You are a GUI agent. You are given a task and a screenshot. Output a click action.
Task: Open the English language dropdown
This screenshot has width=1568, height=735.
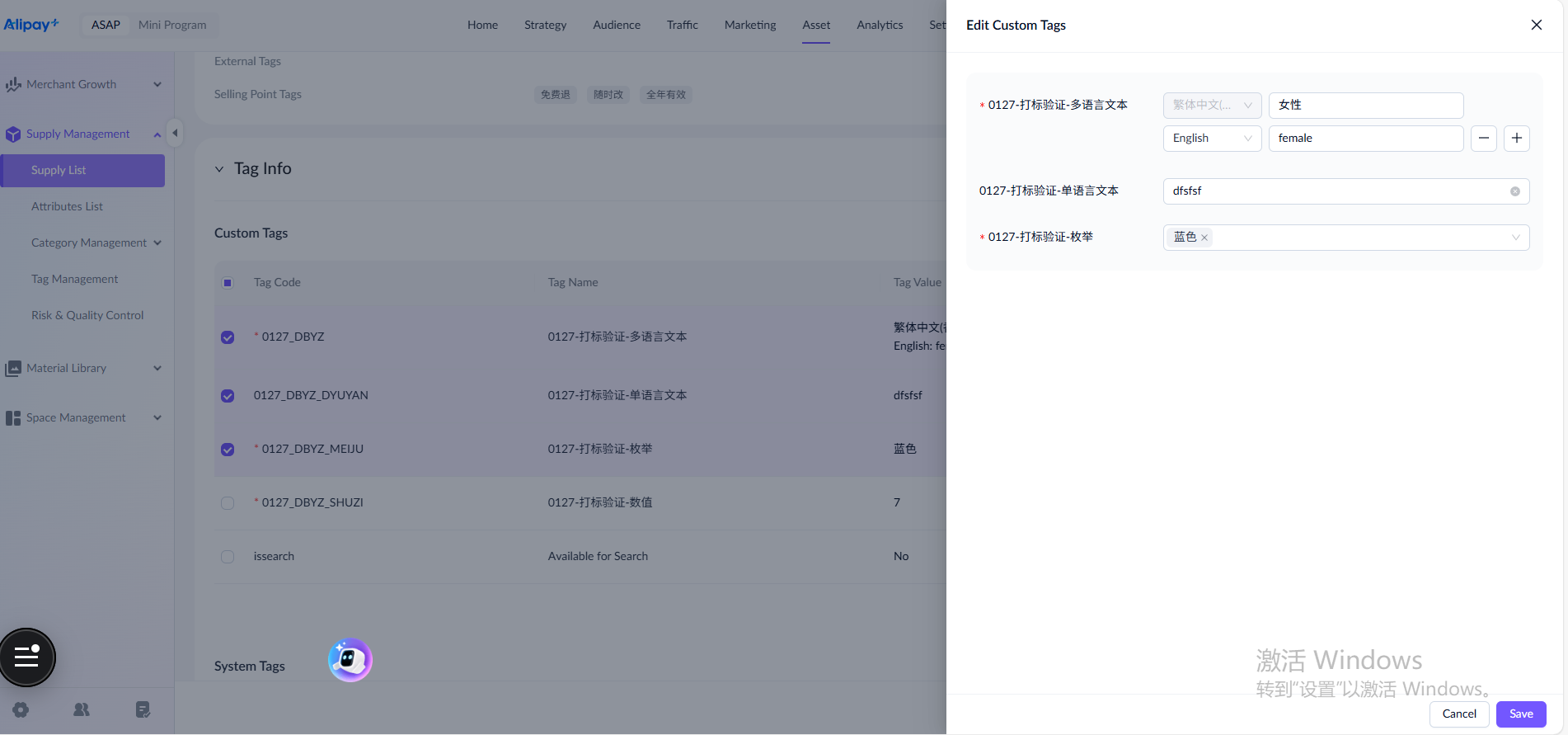click(1211, 139)
